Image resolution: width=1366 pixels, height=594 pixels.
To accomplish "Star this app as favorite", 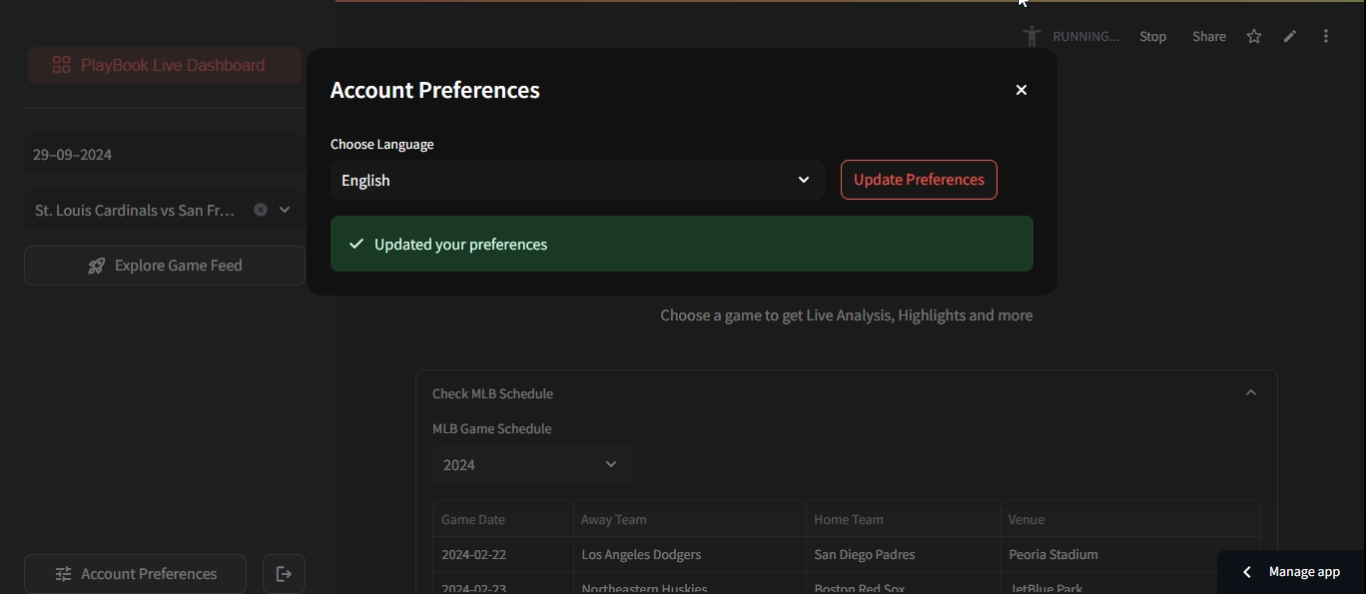I will (1254, 36).
